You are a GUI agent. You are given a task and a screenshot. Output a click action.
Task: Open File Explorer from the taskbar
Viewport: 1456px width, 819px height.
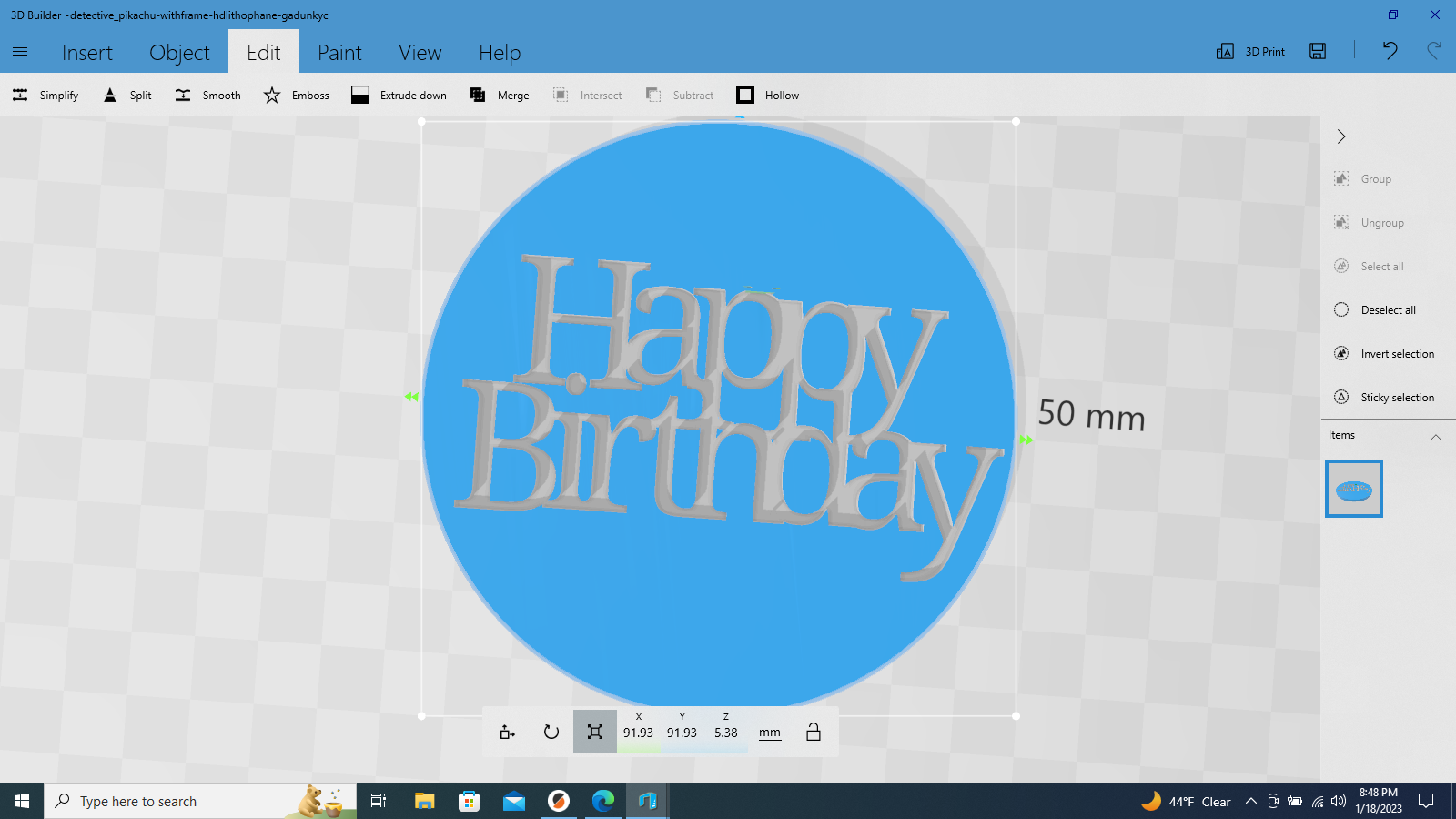pos(424,801)
